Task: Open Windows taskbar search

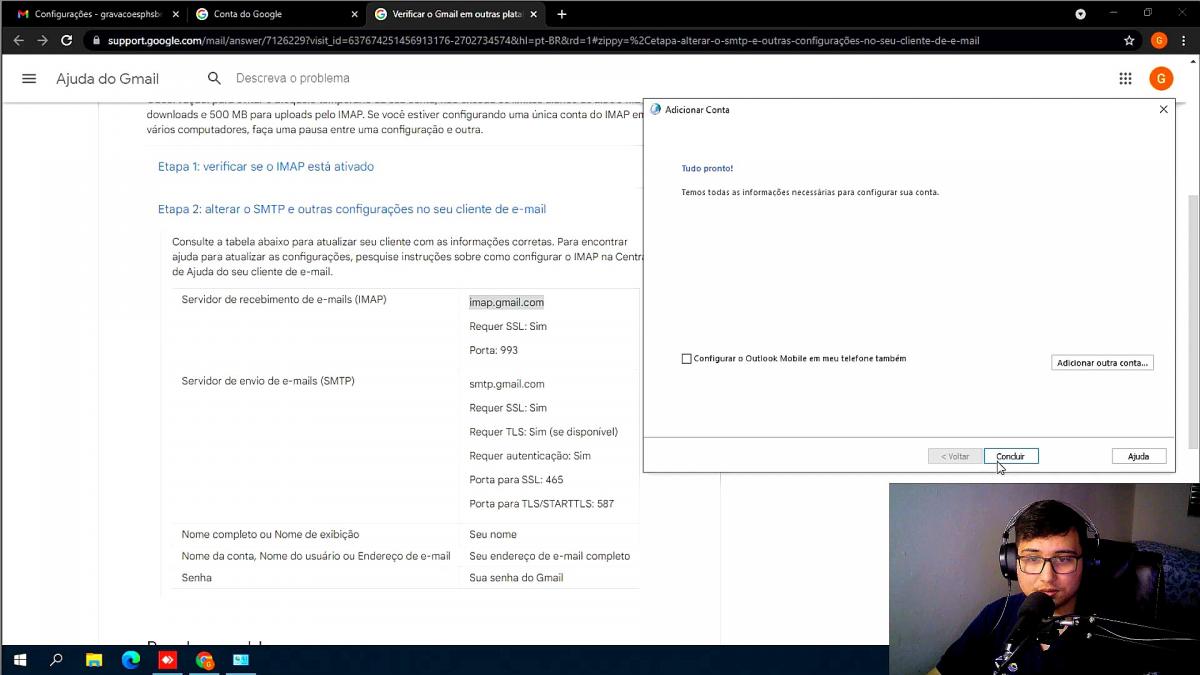Action: point(56,660)
